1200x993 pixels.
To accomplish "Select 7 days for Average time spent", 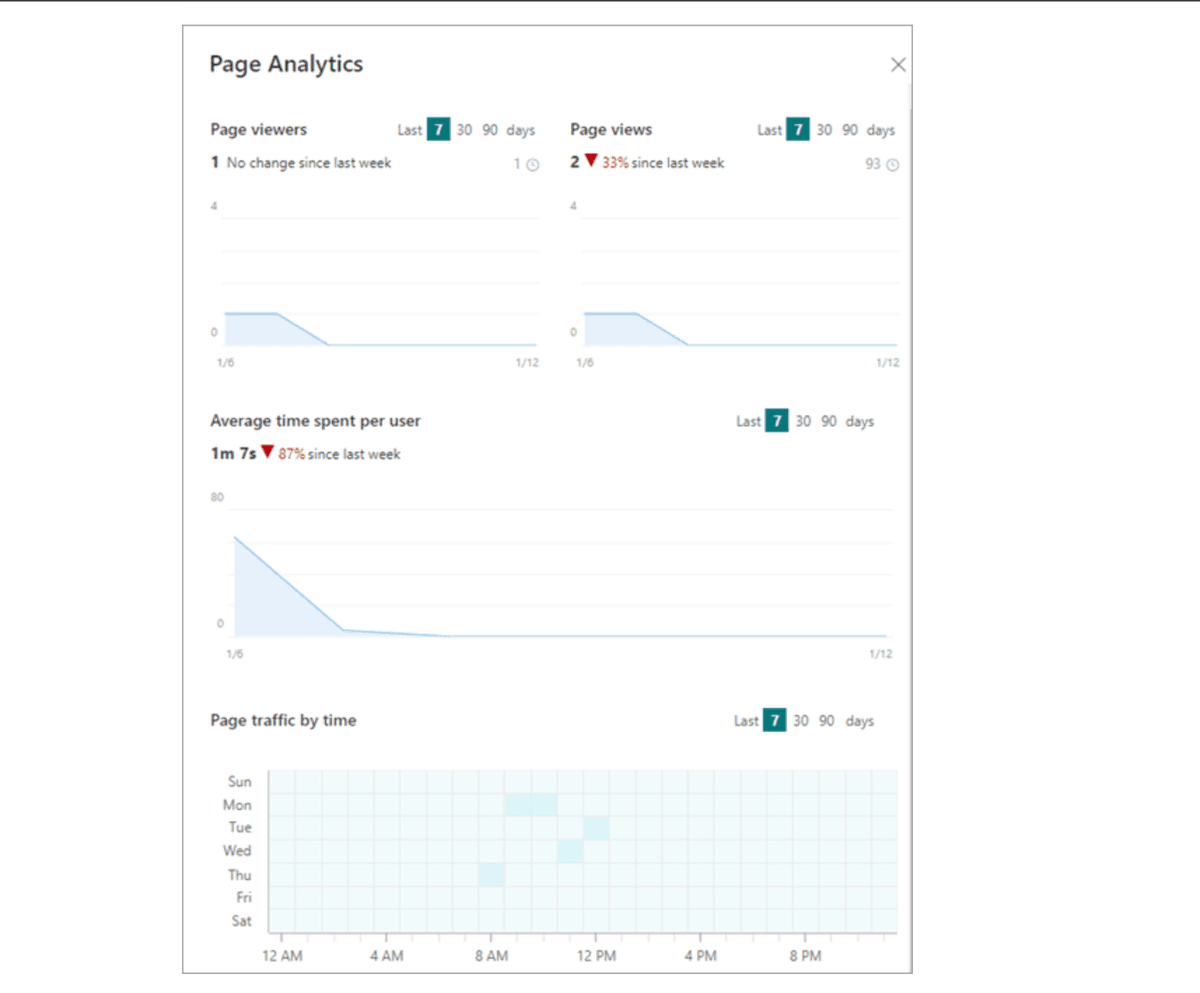I will (777, 421).
